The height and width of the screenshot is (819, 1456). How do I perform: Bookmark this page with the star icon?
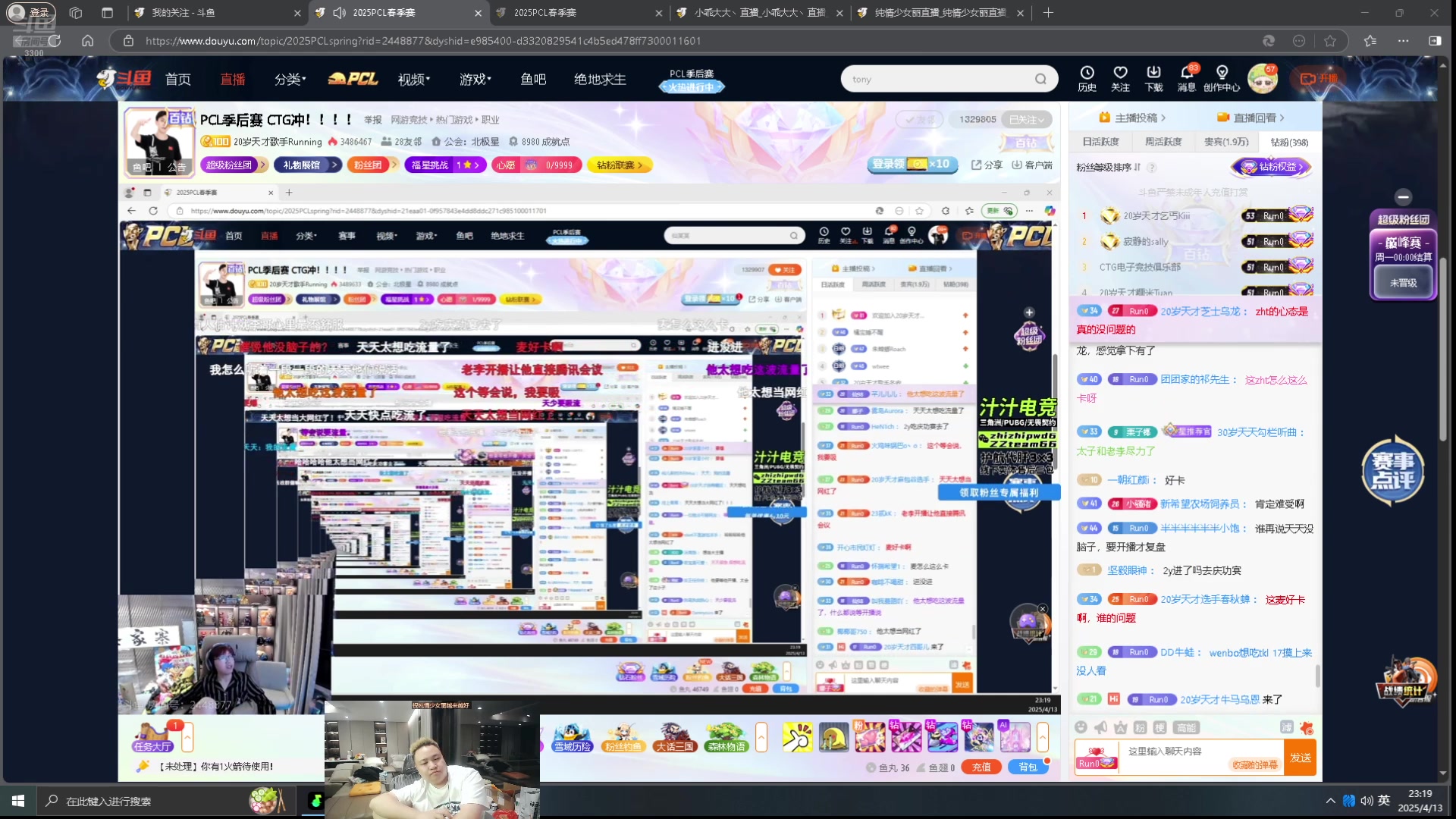click(1330, 41)
